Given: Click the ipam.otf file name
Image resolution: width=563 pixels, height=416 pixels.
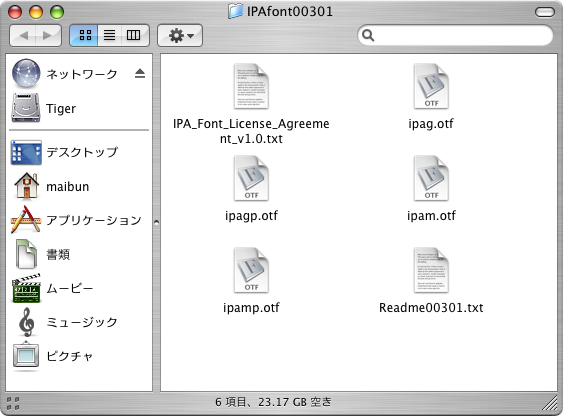Looking at the screenshot, I should 431,216.
